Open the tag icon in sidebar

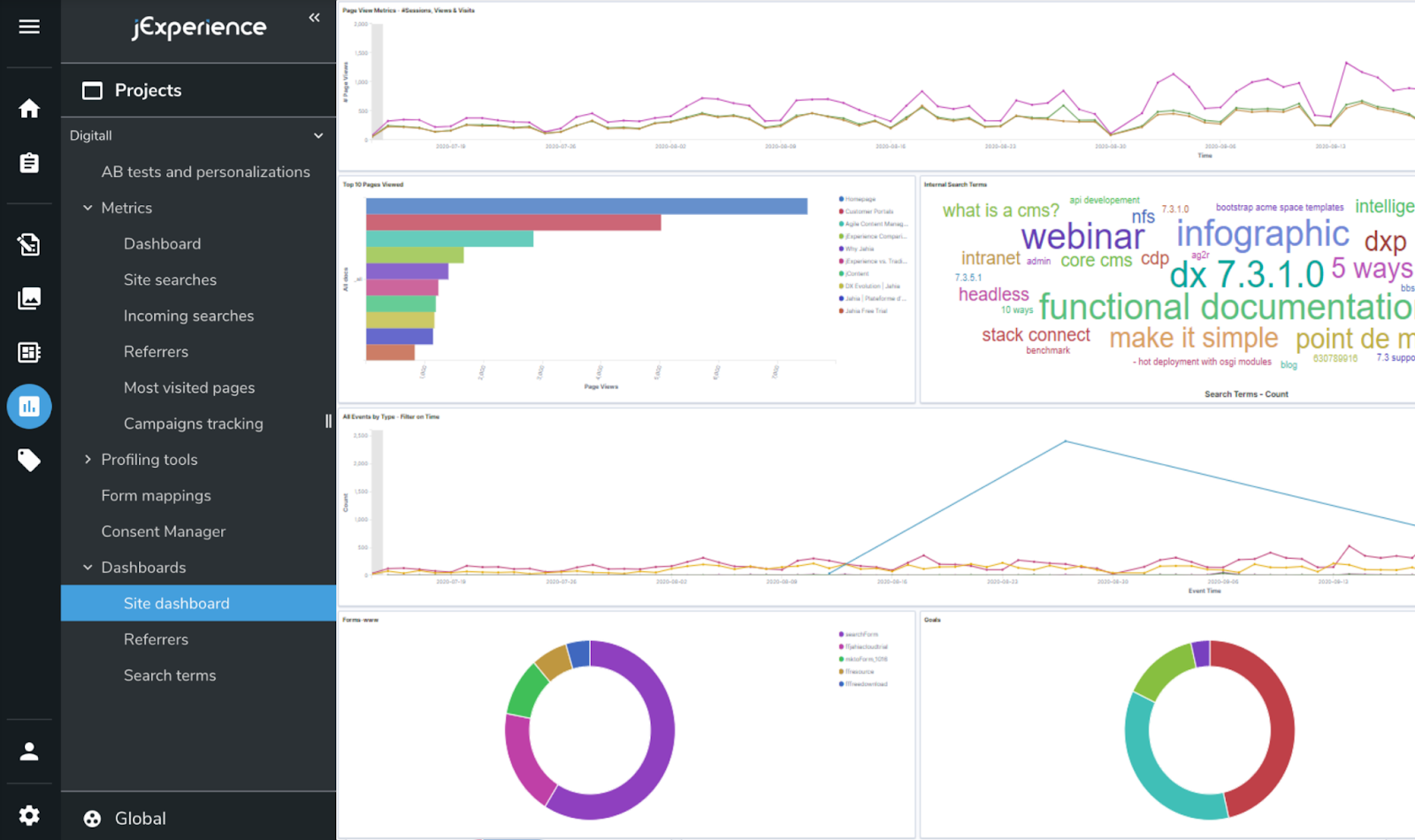[x=29, y=460]
